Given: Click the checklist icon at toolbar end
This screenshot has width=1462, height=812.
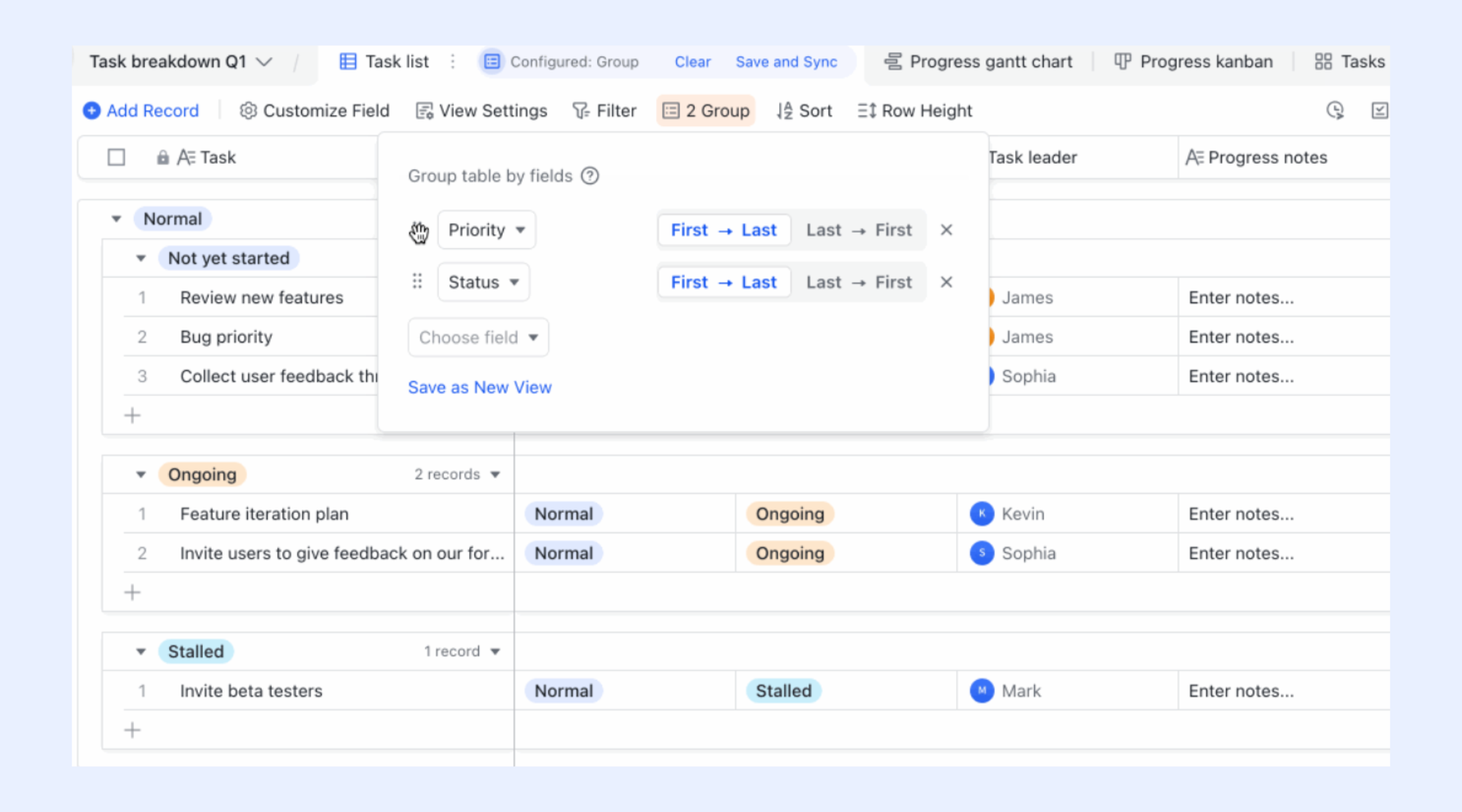Looking at the screenshot, I should pos(1379,110).
